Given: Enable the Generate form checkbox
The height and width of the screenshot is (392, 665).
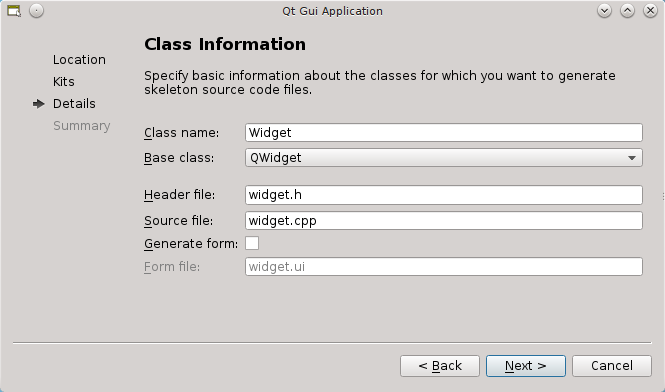Looking at the screenshot, I should tap(252, 243).
